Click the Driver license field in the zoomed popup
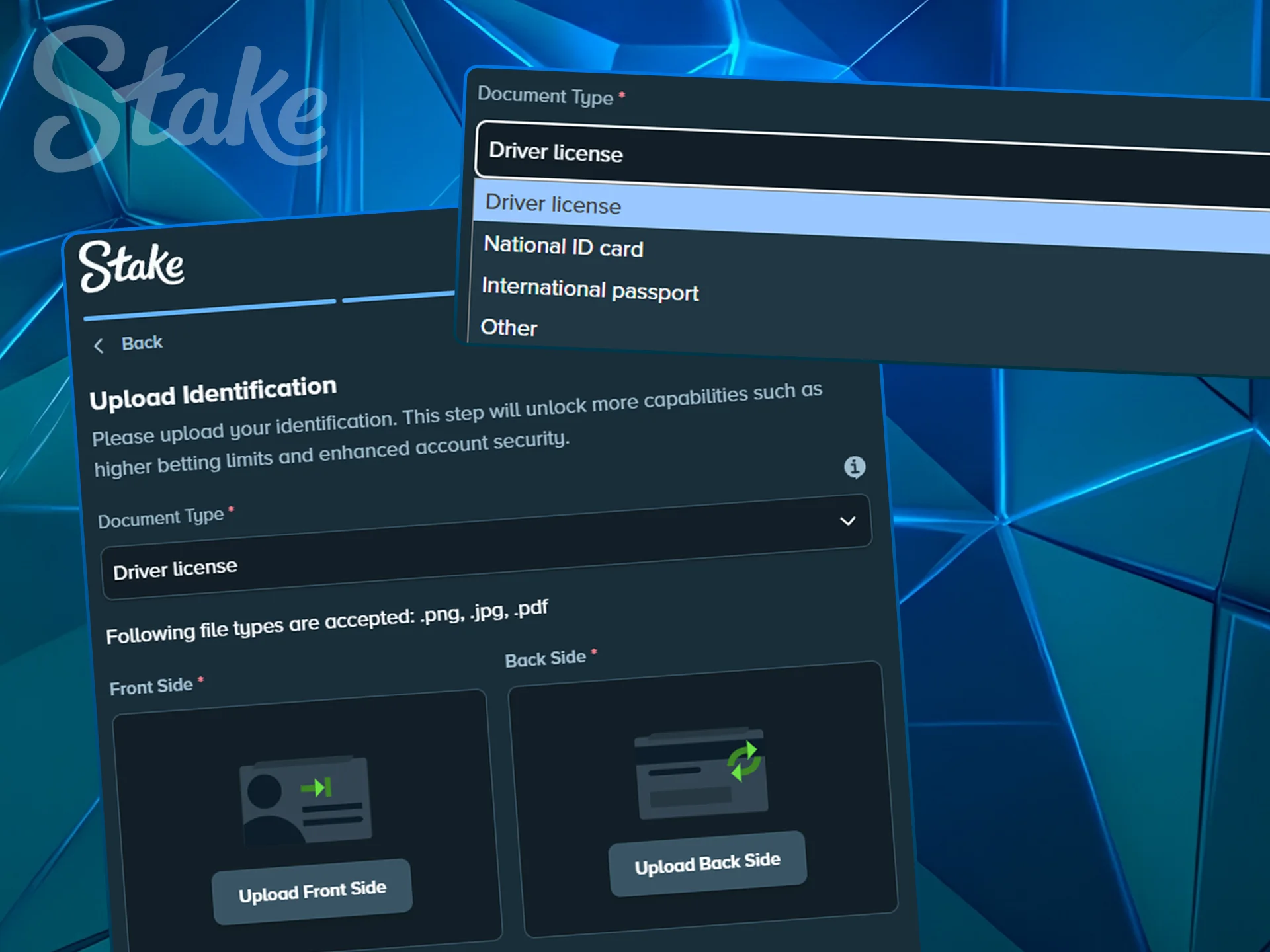The image size is (1270, 952). (x=873, y=165)
